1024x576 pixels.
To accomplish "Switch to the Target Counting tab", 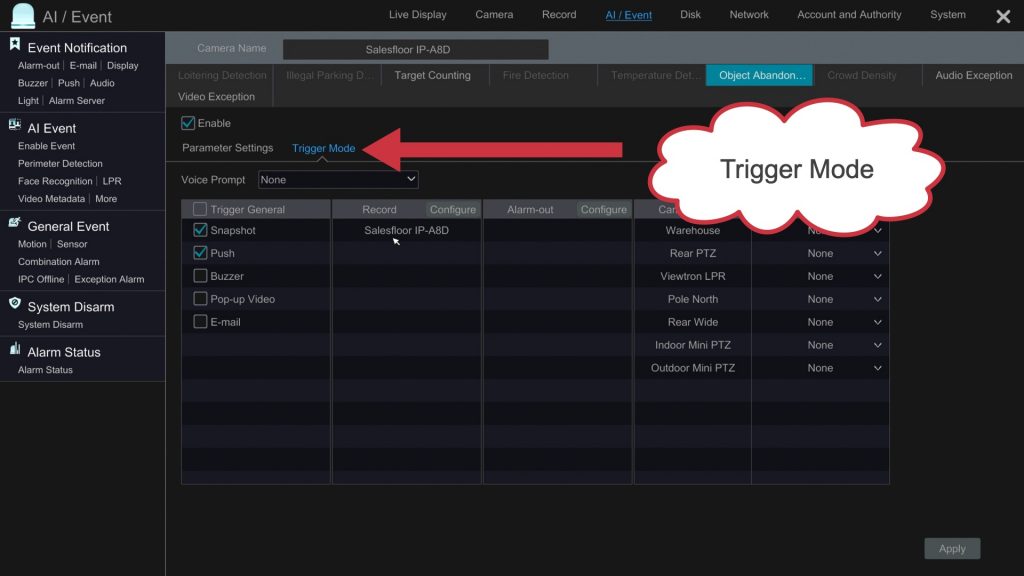I will (x=432, y=75).
